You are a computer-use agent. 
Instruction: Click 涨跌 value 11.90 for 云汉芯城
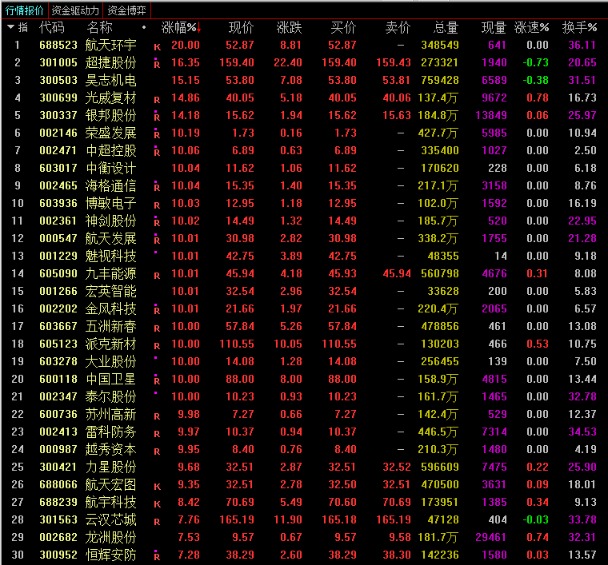click(x=288, y=520)
